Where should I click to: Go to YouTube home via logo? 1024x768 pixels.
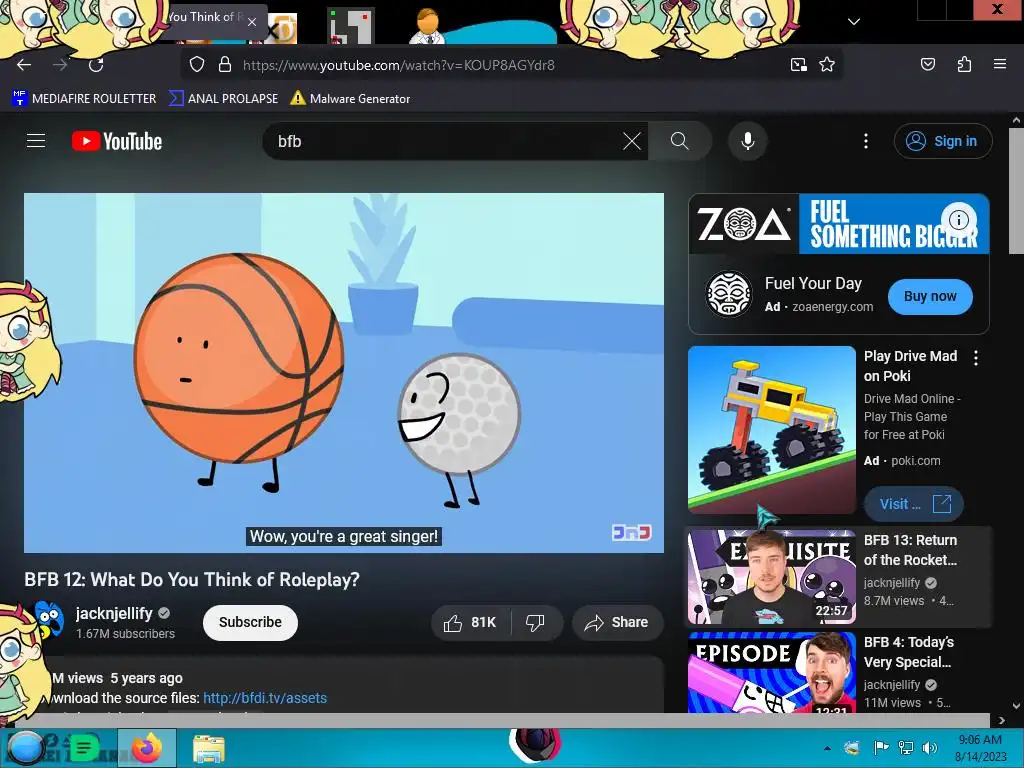[117, 141]
